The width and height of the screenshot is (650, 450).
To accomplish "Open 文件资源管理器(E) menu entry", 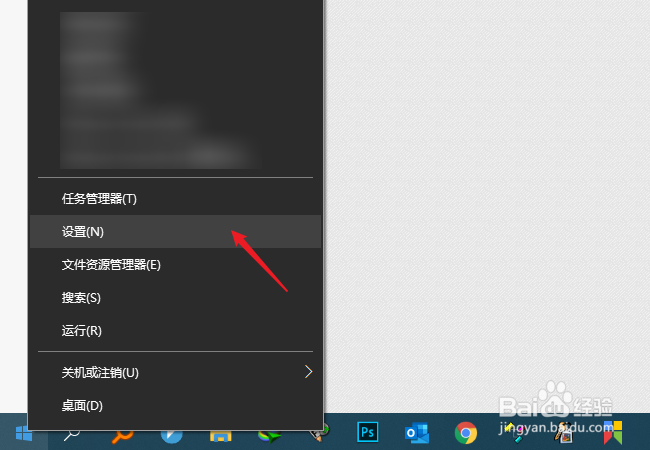I will pos(175,265).
